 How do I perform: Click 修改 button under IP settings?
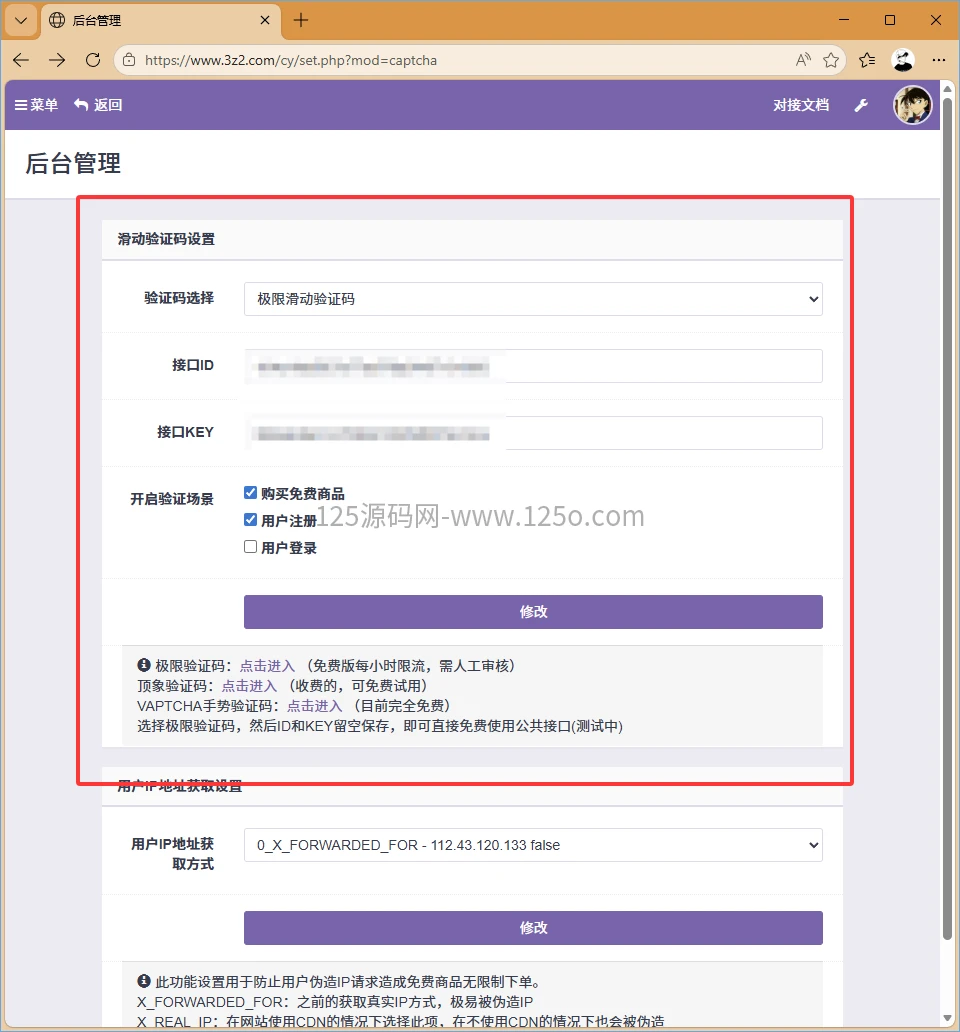533,928
